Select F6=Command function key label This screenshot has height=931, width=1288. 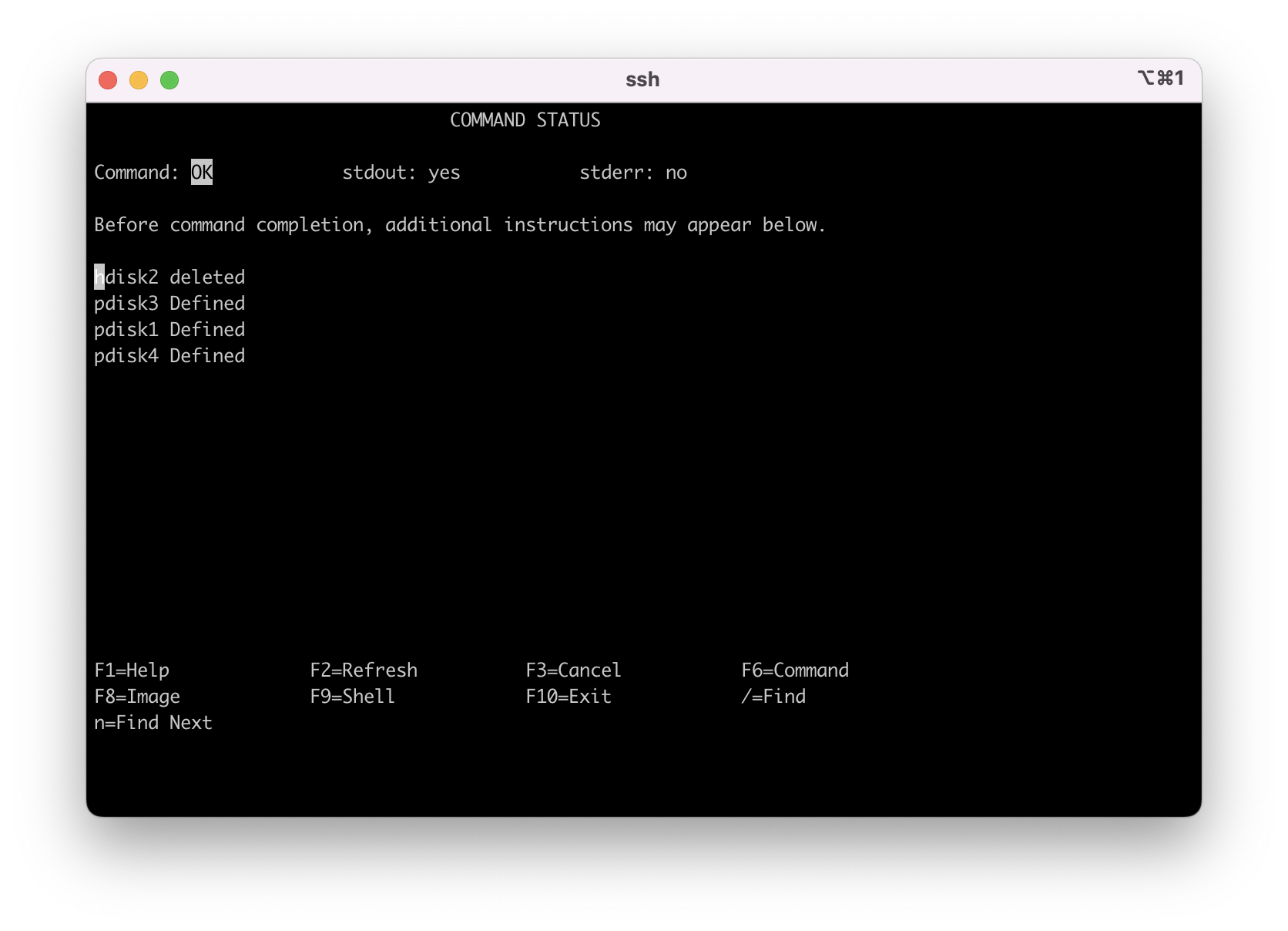(x=795, y=671)
